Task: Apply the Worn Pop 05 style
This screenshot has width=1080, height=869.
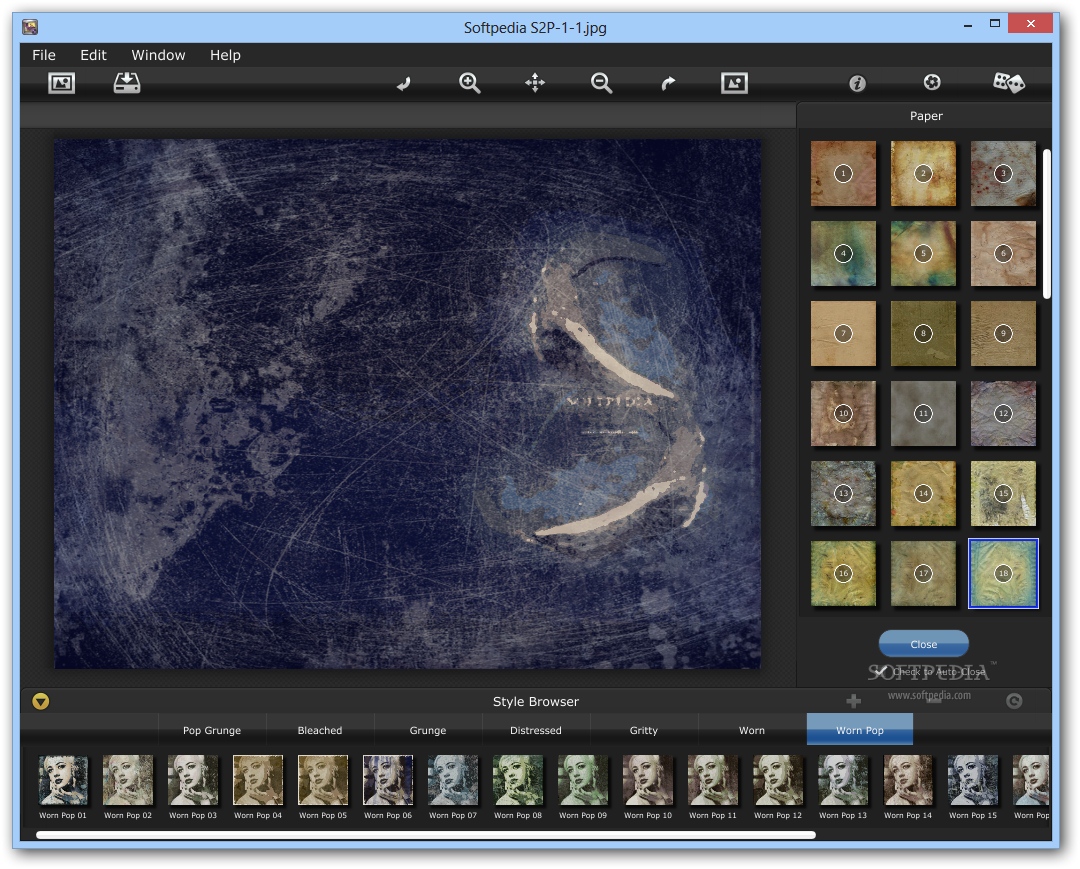Action: [322, 780]
